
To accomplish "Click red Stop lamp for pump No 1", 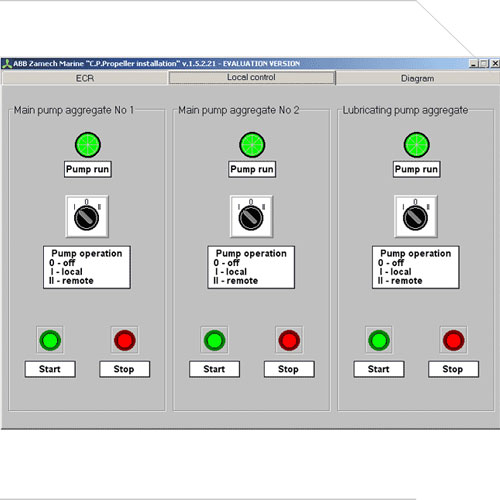I will click(x=125, y=340).
